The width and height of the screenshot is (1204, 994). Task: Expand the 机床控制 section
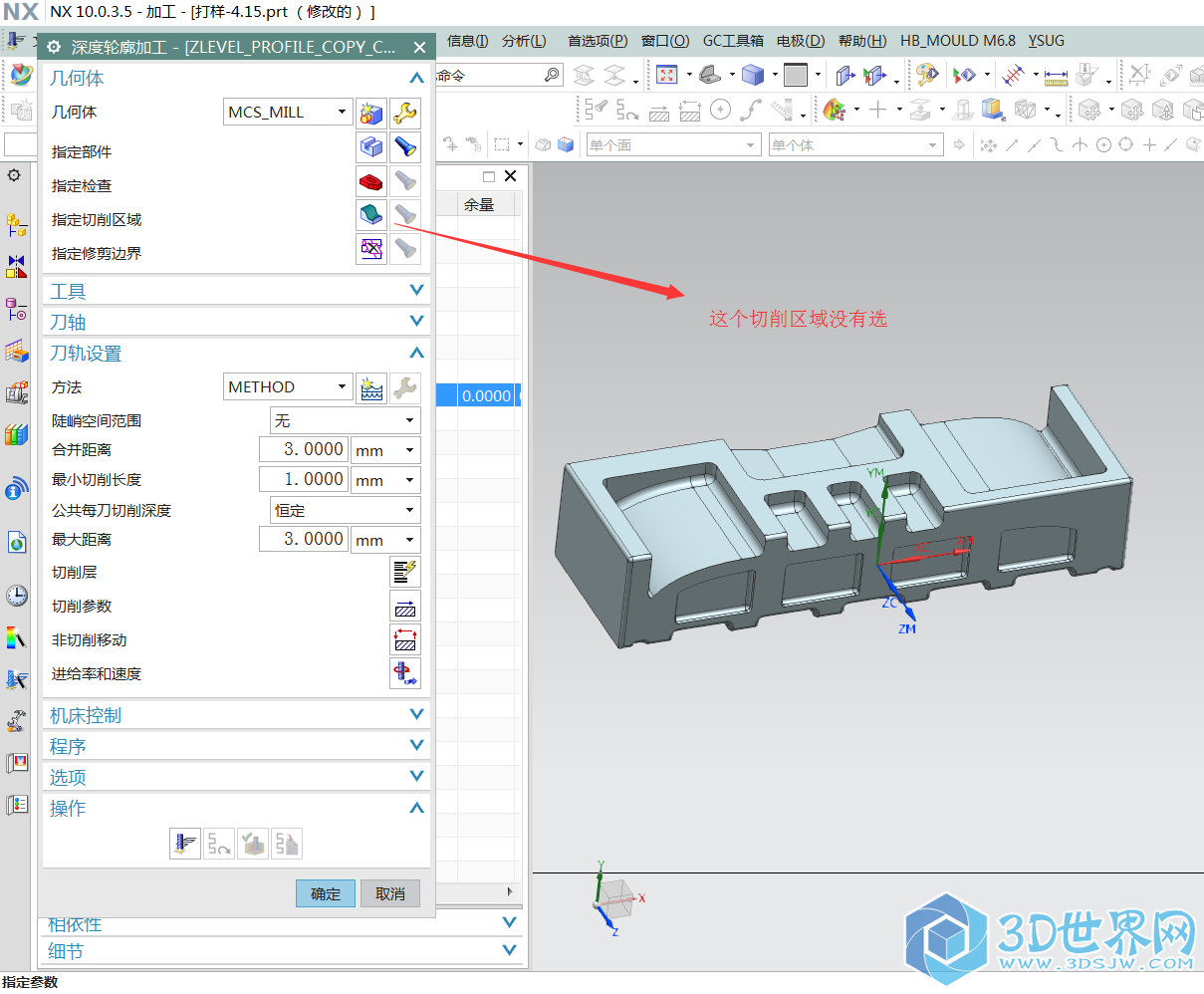pos(416,715)
